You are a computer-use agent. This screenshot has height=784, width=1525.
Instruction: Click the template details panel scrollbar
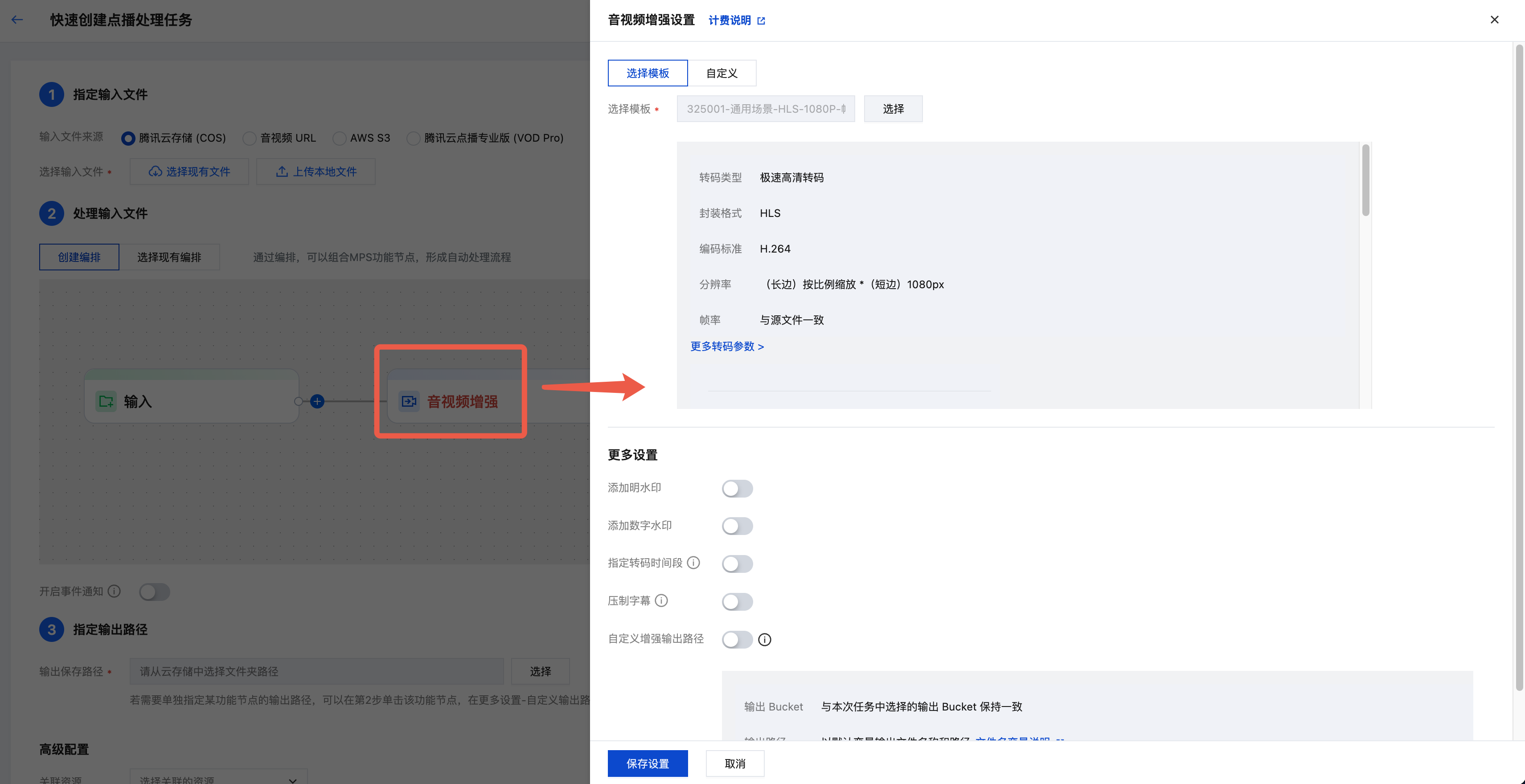coord(1365,180)
